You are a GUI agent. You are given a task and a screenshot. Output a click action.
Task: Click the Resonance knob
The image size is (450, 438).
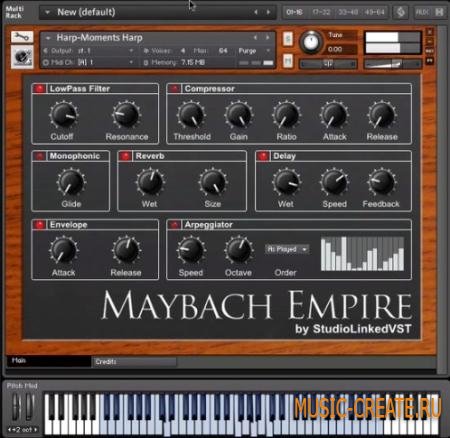tap(126, 115)
